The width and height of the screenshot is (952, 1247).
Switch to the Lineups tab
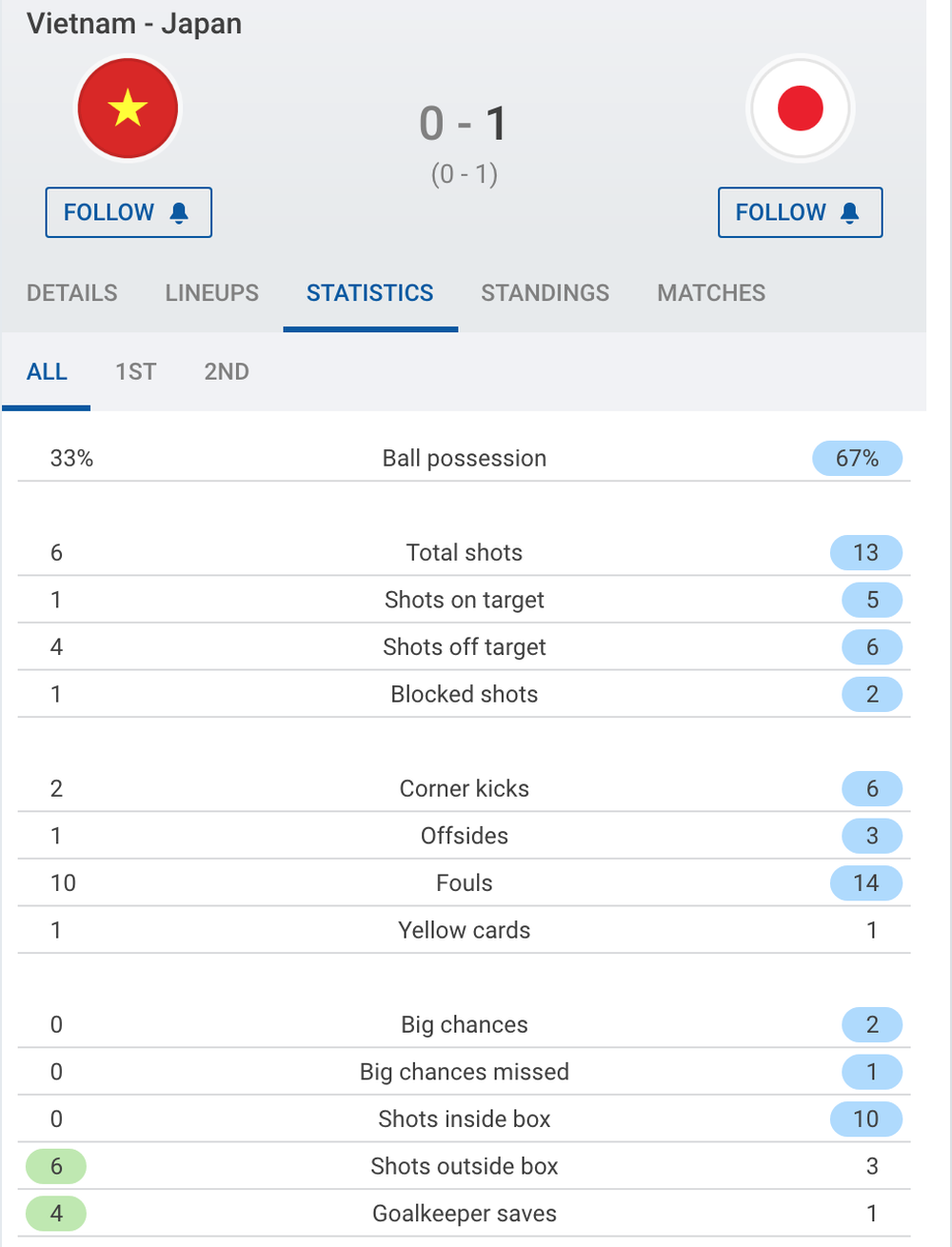tap(212, 293)
